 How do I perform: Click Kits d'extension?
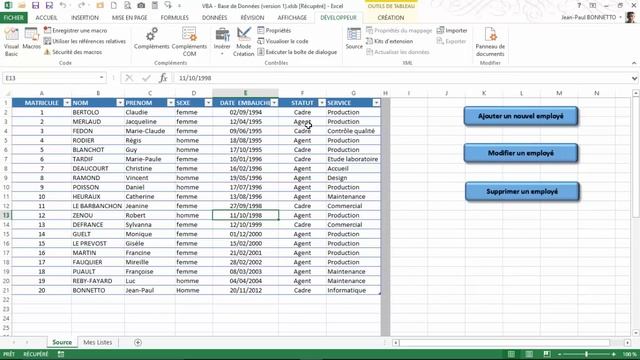(390, 41)
